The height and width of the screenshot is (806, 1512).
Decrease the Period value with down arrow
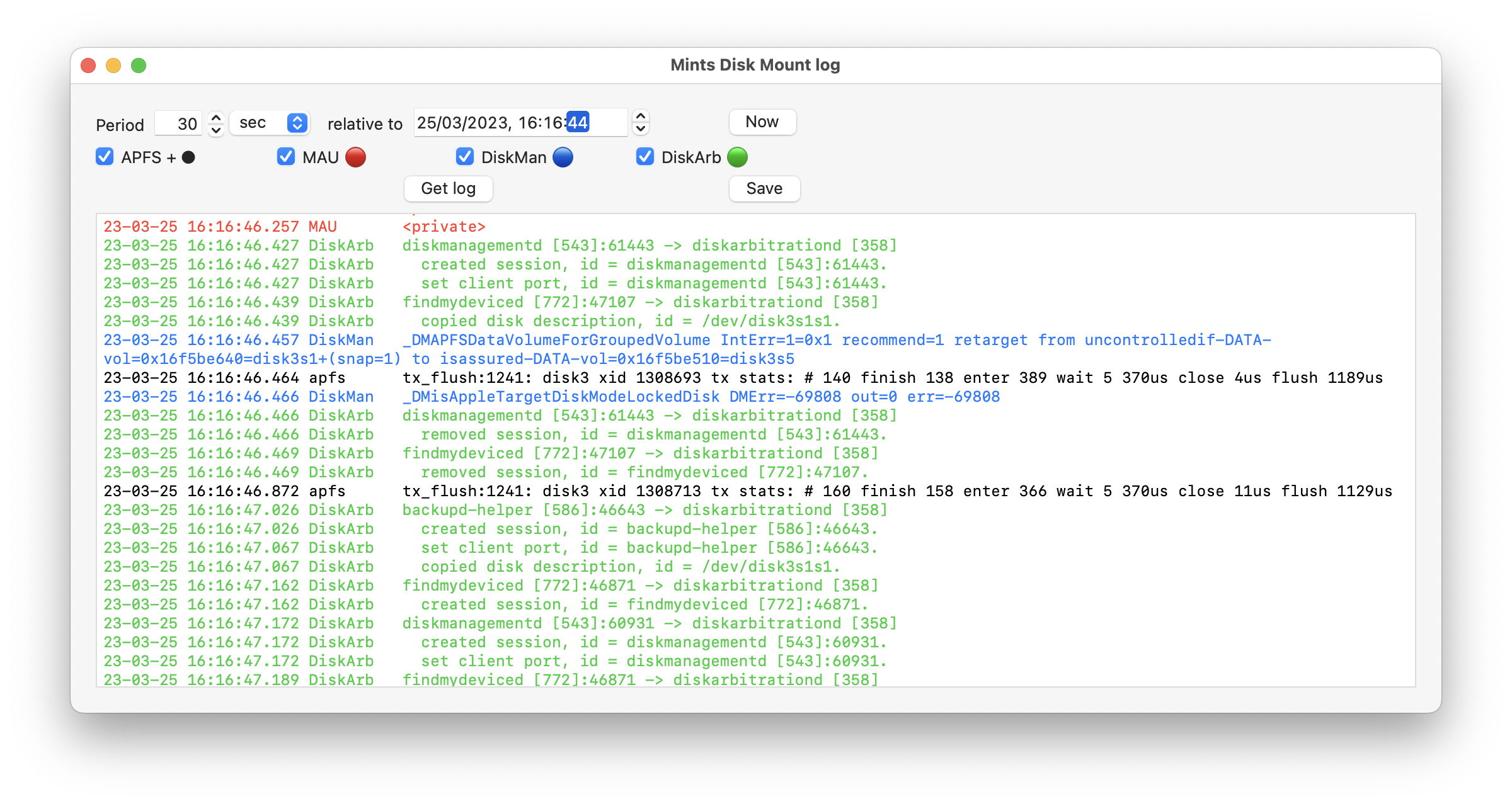tap(216, 130)
